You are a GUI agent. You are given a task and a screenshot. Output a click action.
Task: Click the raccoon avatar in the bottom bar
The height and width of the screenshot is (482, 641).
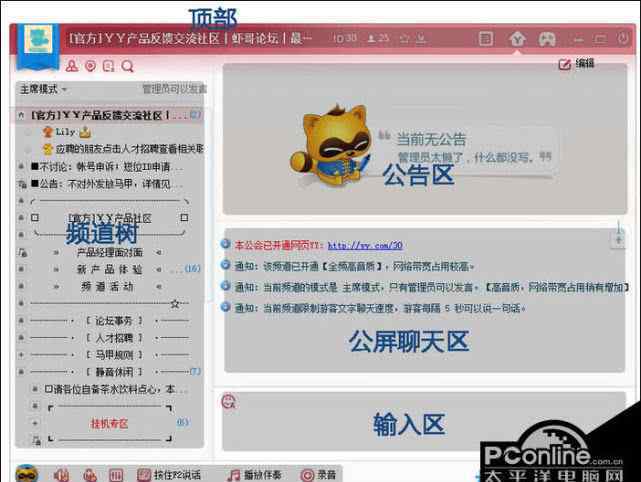click(x=27, y=474)
